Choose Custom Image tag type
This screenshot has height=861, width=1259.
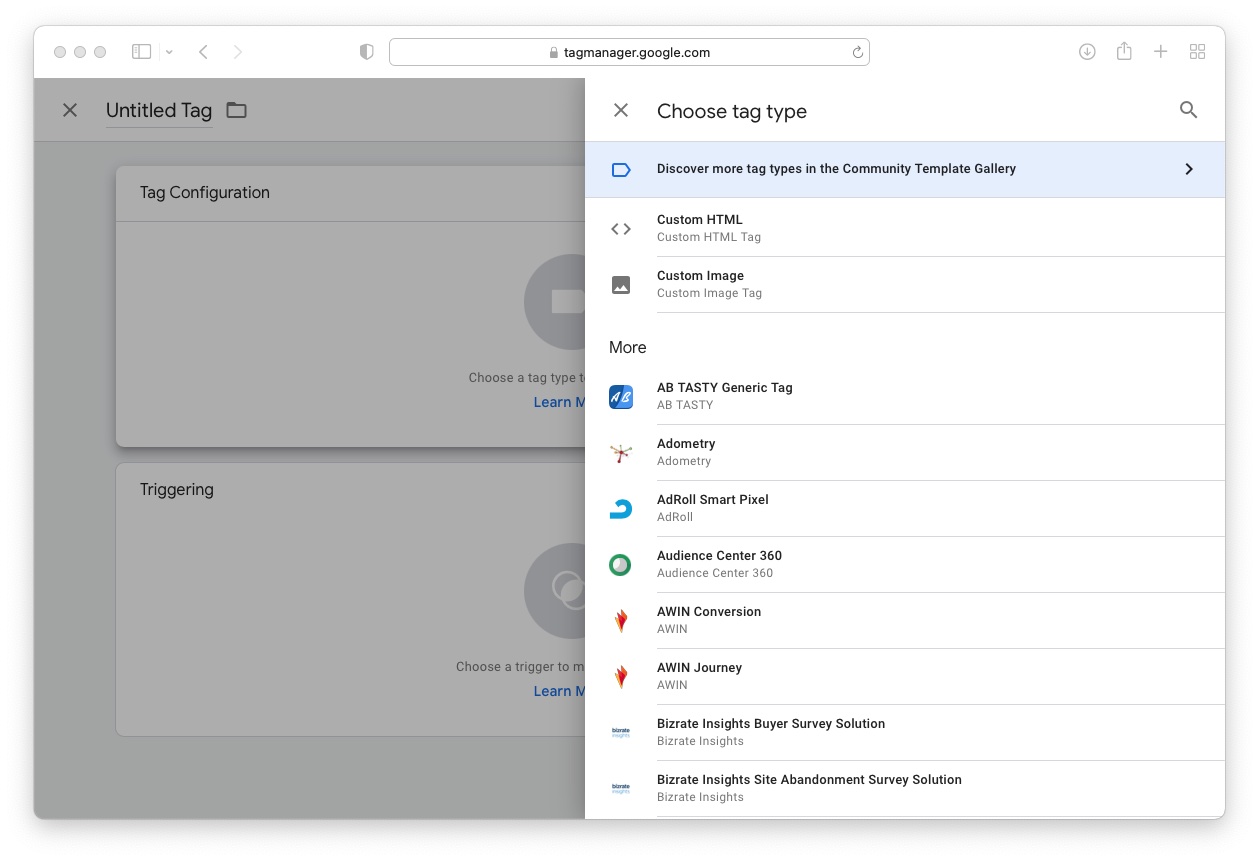tap(905, 285)
